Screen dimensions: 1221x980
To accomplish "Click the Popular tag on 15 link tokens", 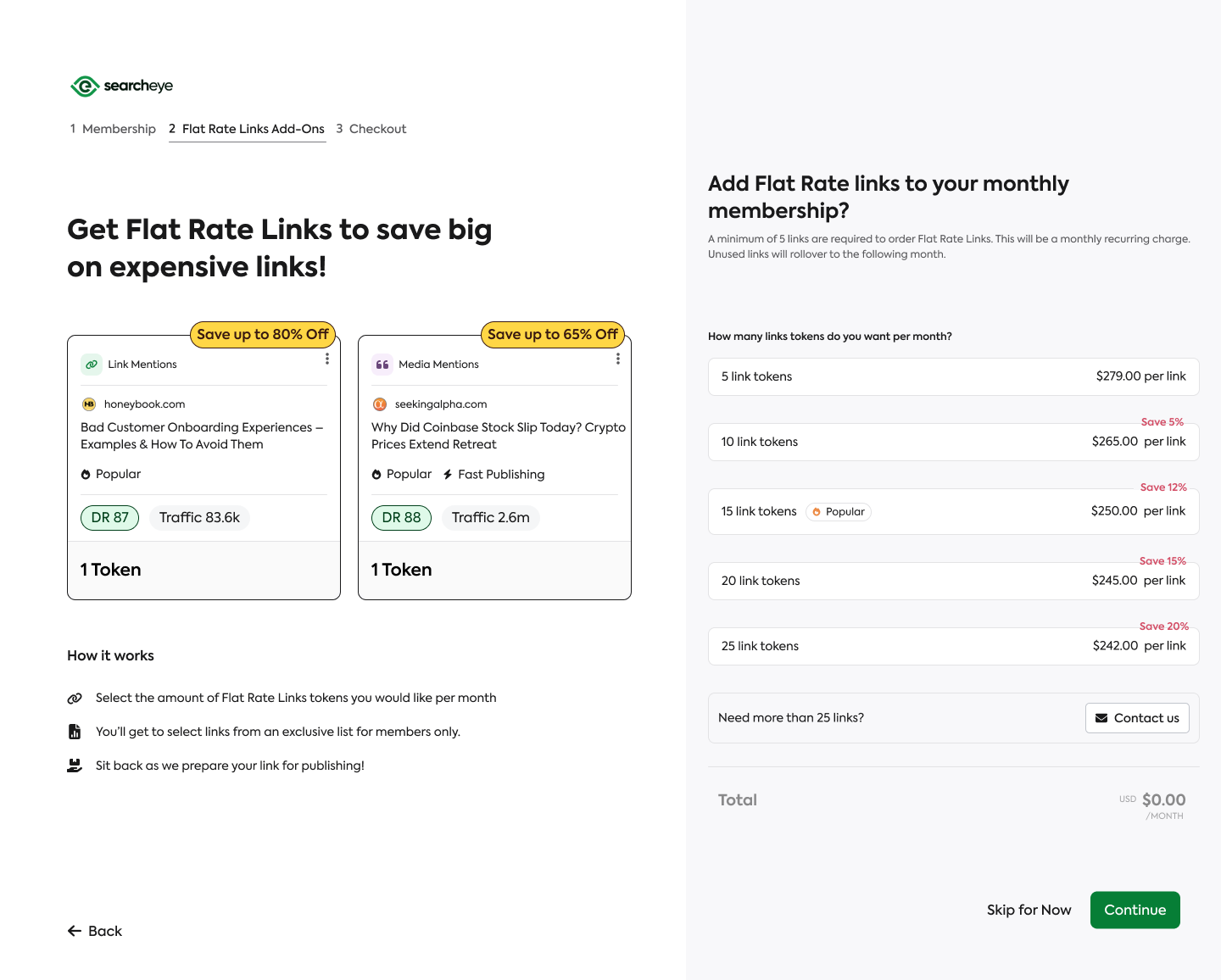I will (838, 512).
